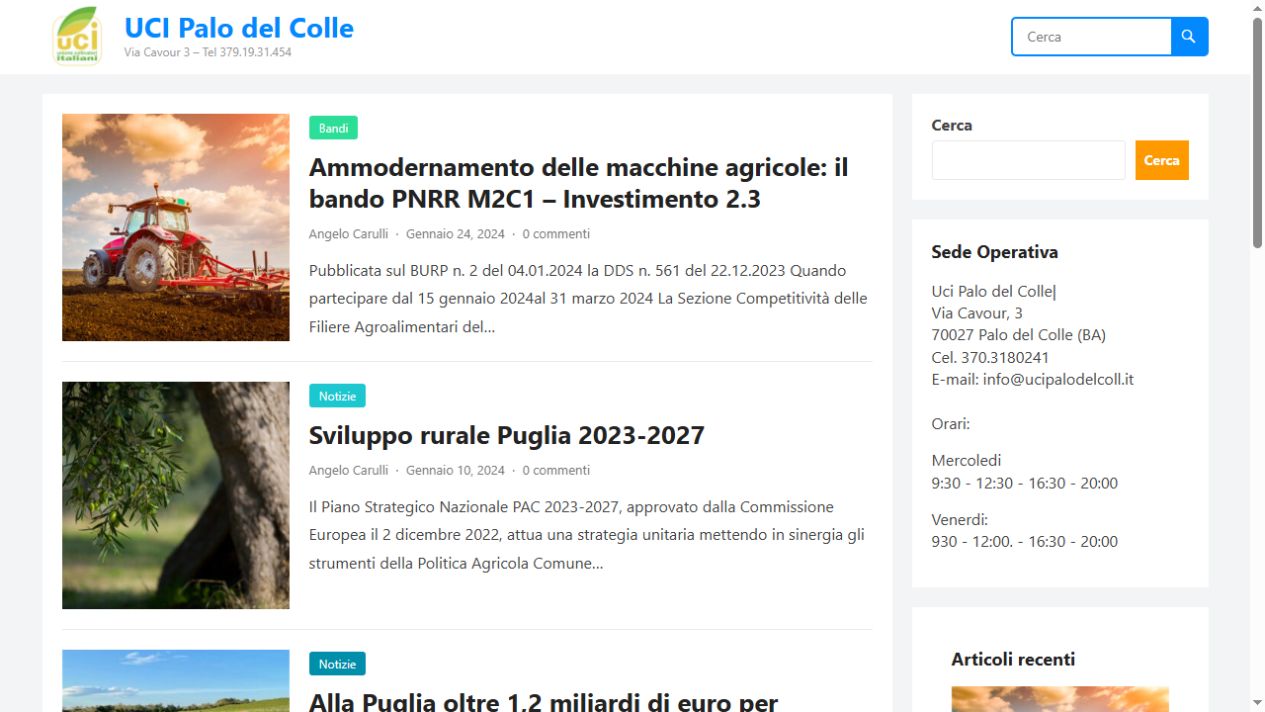Focus the header Cerca search field

[x=1091, y=37]
